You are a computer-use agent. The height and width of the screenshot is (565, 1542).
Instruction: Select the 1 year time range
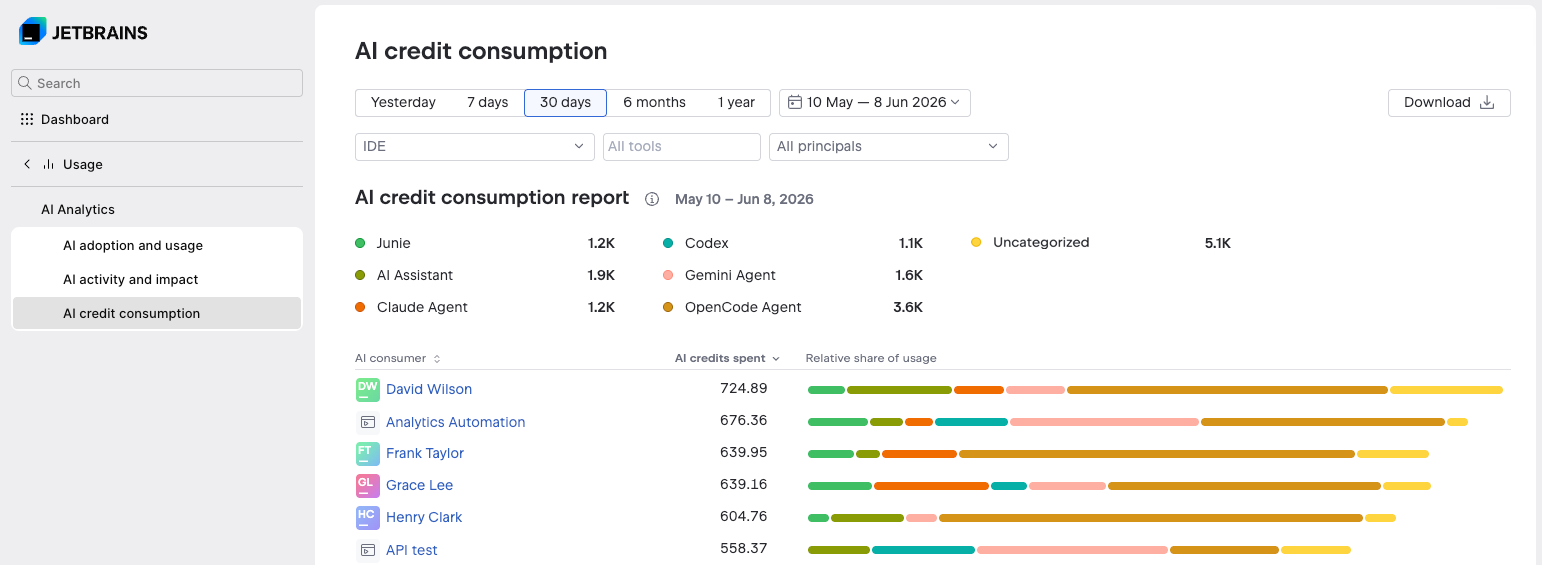click(x=736, y=102)
